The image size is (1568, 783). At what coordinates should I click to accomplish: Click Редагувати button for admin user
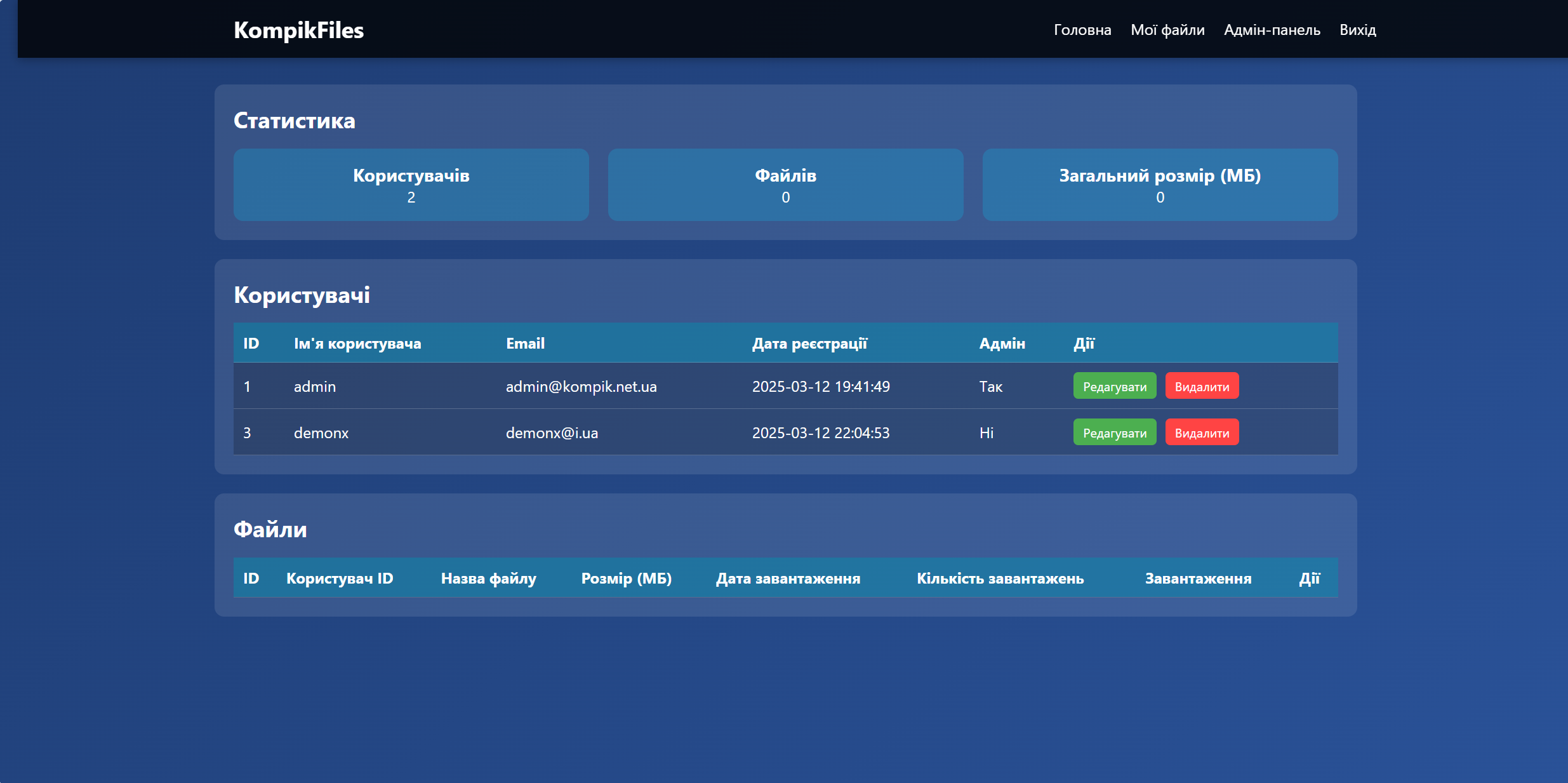click(x=1114, y=386)
